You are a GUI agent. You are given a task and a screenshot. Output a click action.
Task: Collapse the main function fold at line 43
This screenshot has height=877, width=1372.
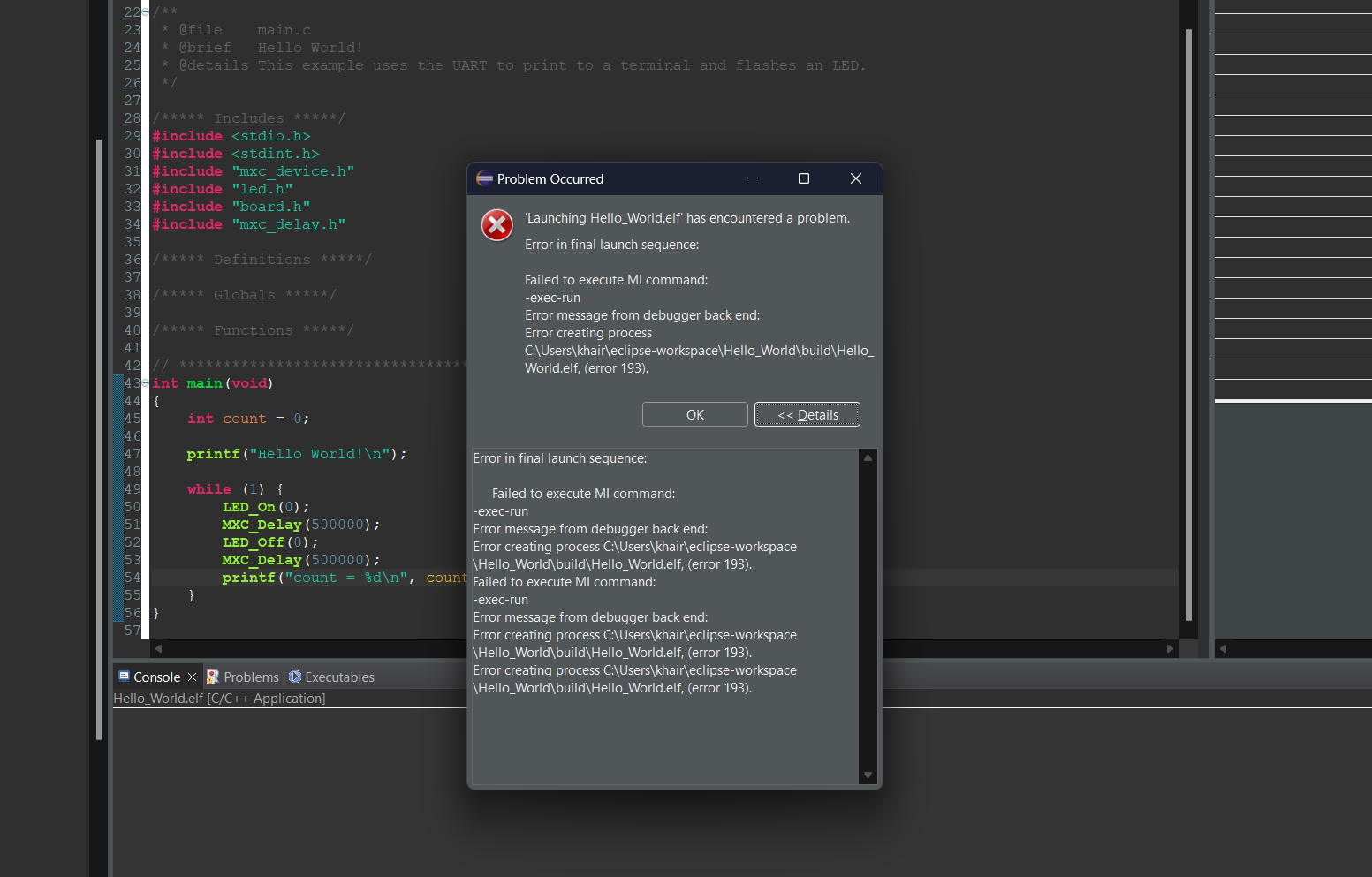[x=145, y=383]
